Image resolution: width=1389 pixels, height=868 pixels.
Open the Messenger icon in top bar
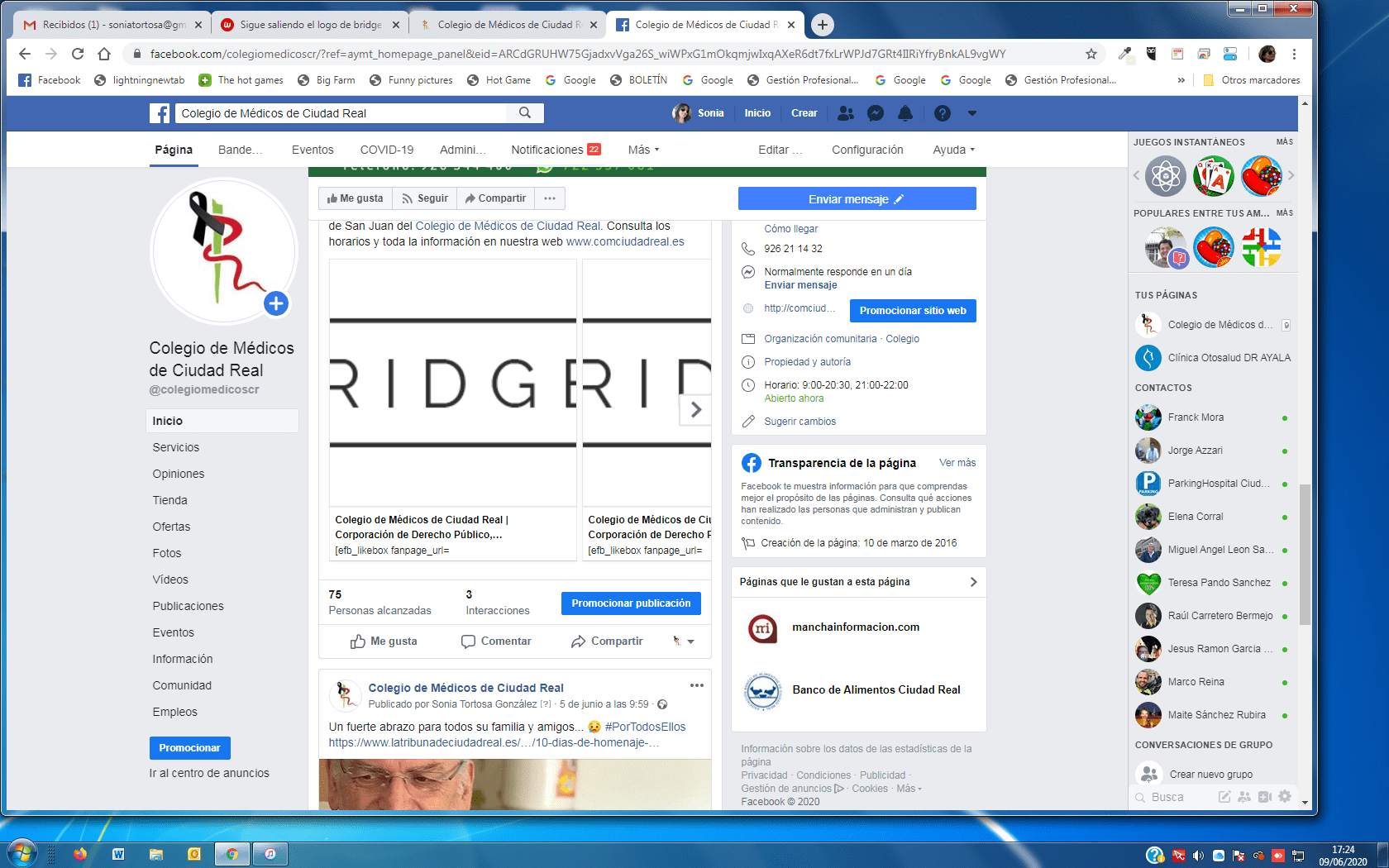(x=876, y=113)
